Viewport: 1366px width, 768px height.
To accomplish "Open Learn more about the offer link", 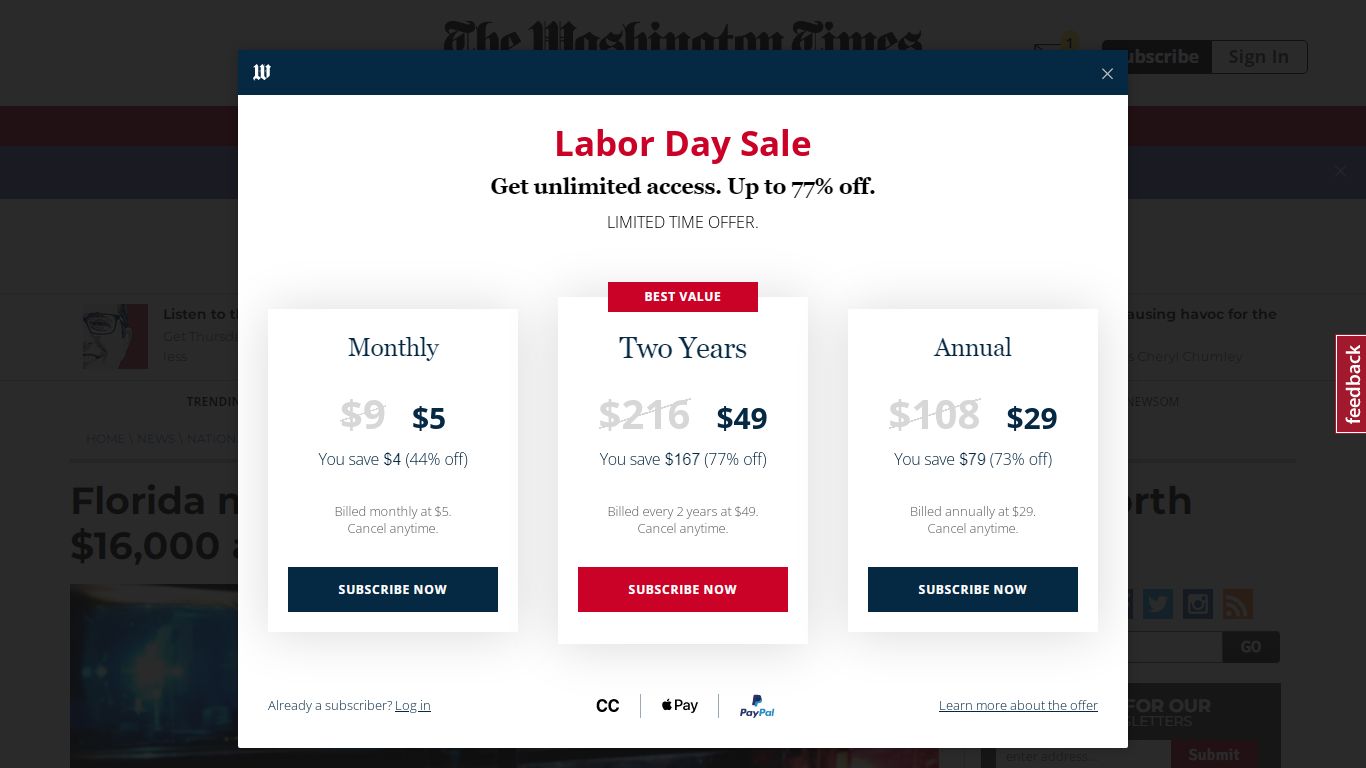I will click(x=1018, y=705).
